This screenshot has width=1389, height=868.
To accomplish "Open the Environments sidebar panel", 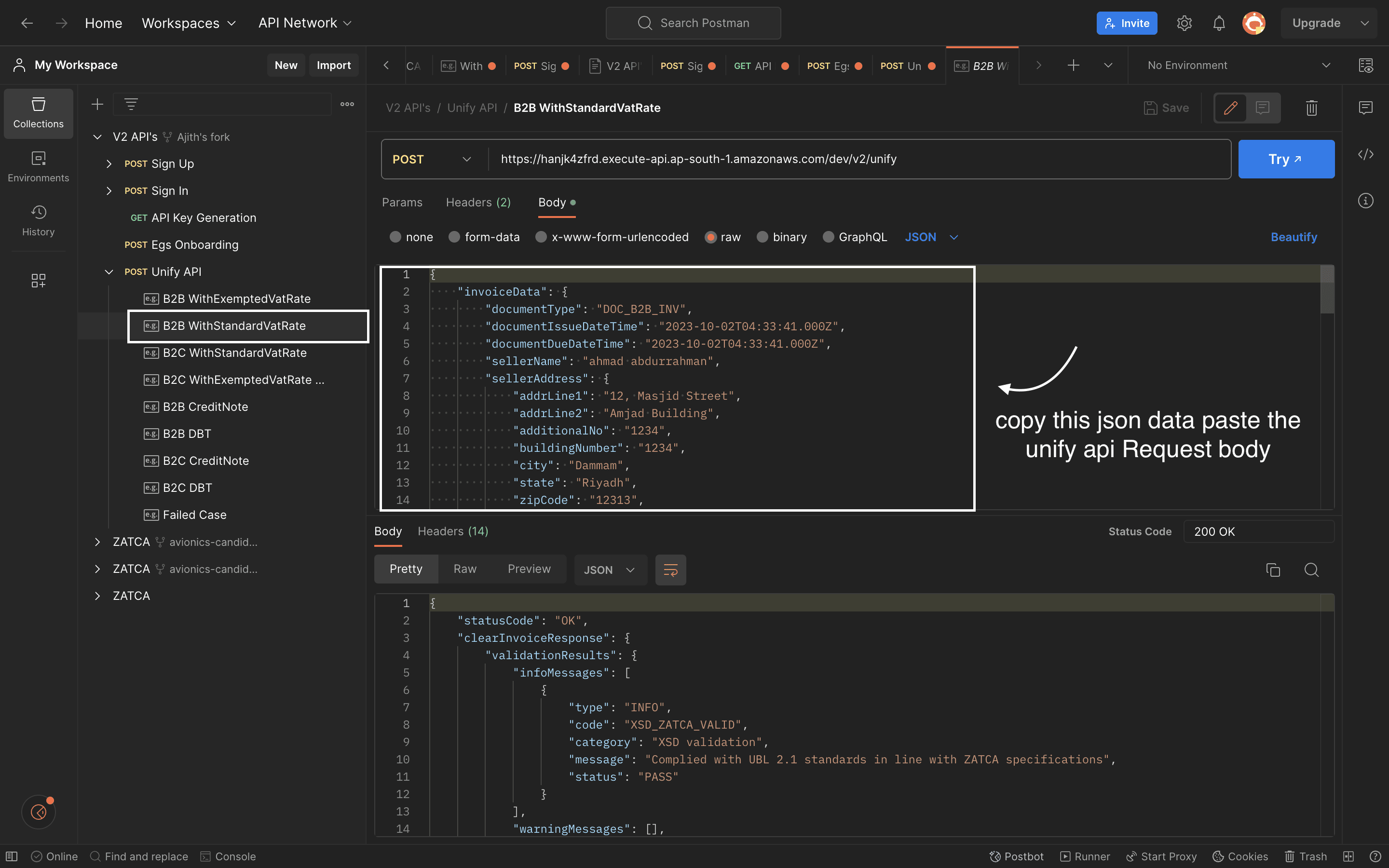I will tap(38, 166).
